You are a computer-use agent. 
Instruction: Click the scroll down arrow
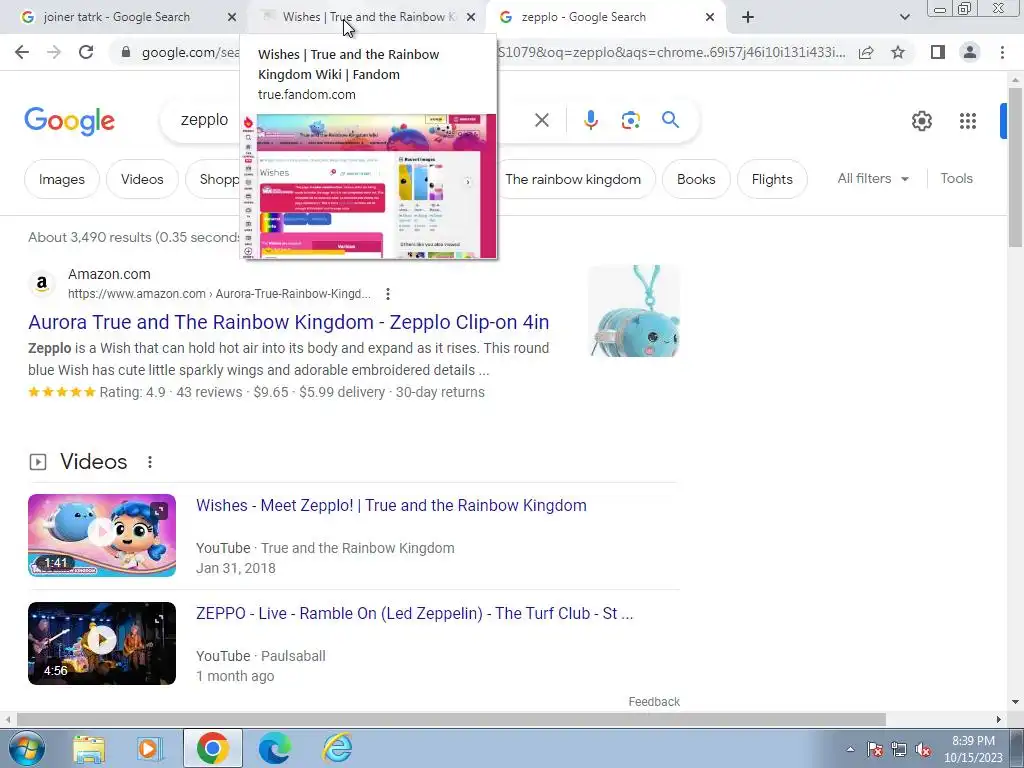tap(1015, 702)
